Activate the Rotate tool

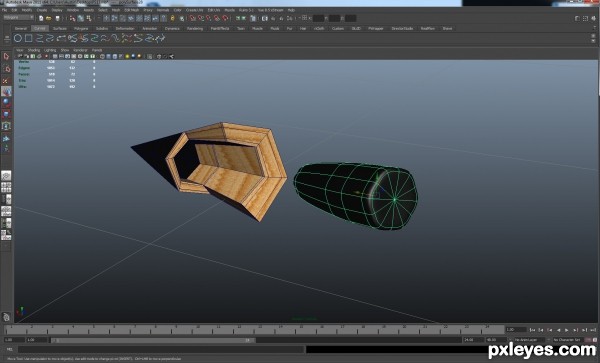6,103
